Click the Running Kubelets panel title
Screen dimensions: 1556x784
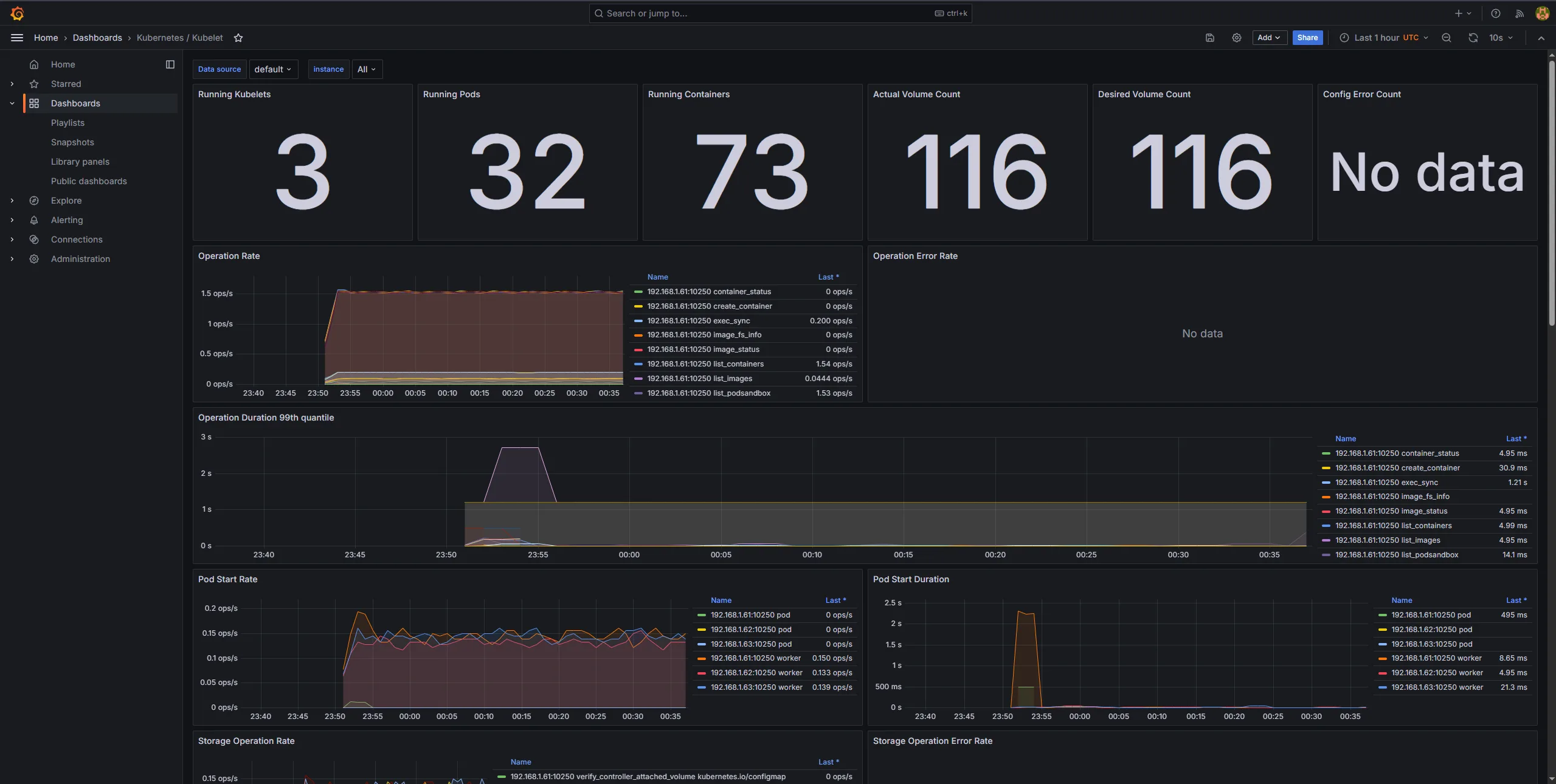pyautogui.click(x=234, y=94)
